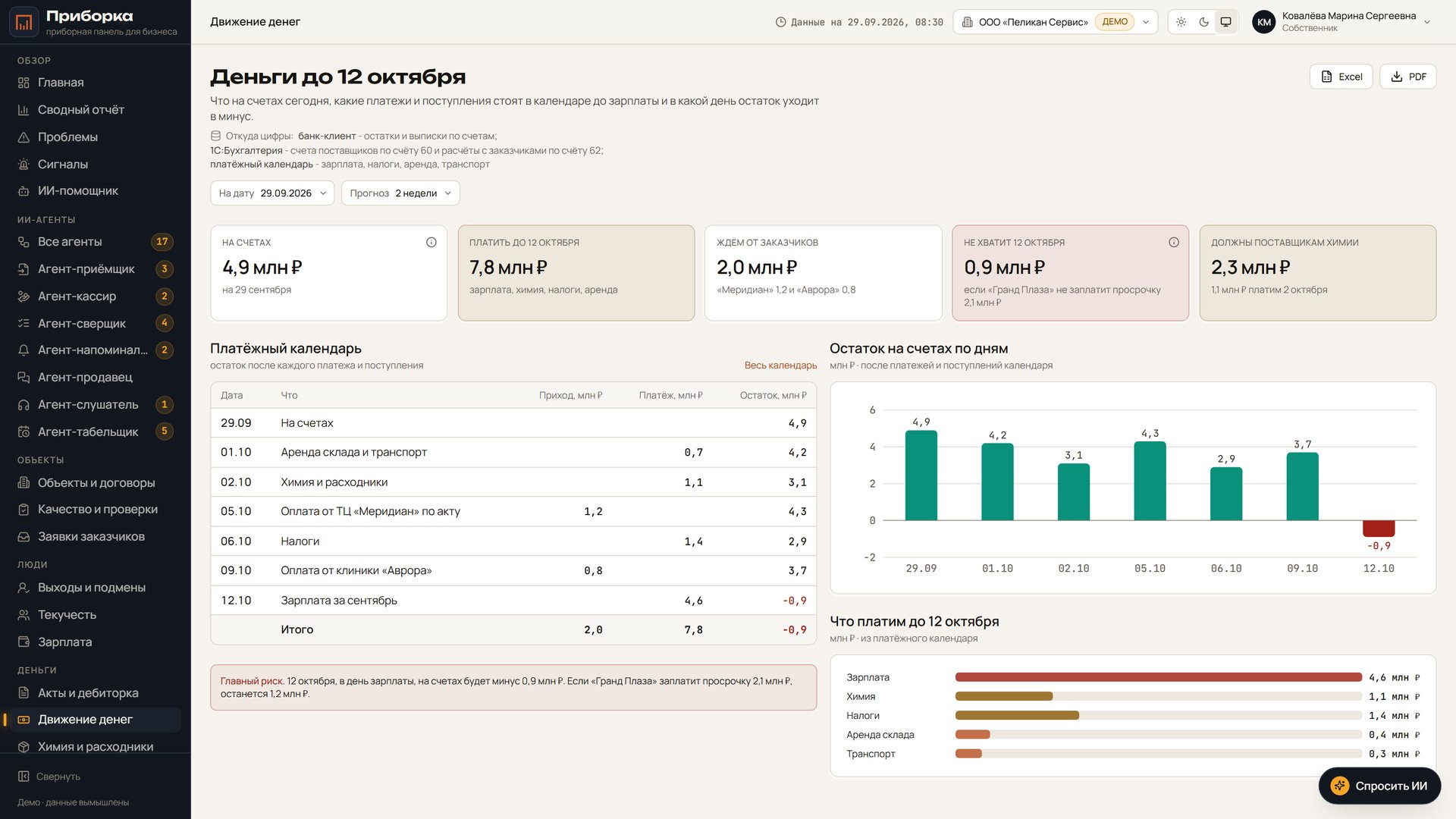Click the Зарплата за сентябрь table row
Image resolution: width=1456 pixels, height=819 pixels.
[x=513, y=601]
